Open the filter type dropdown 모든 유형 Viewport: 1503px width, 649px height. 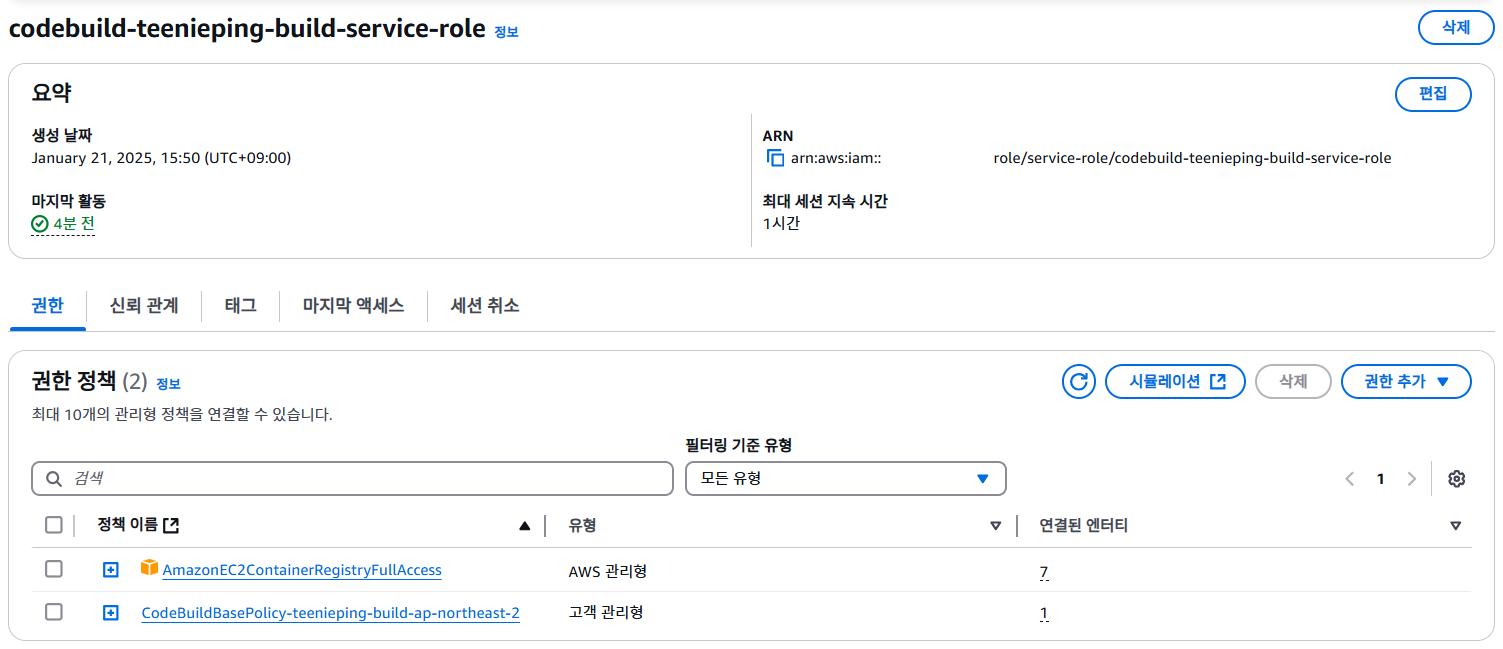tap(845, 479)
